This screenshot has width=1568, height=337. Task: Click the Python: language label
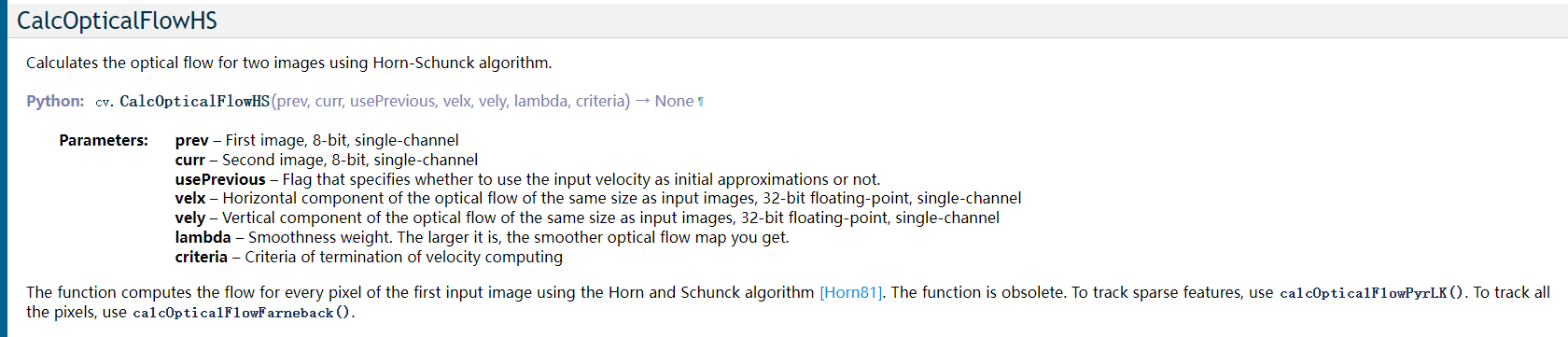(55, 101)
